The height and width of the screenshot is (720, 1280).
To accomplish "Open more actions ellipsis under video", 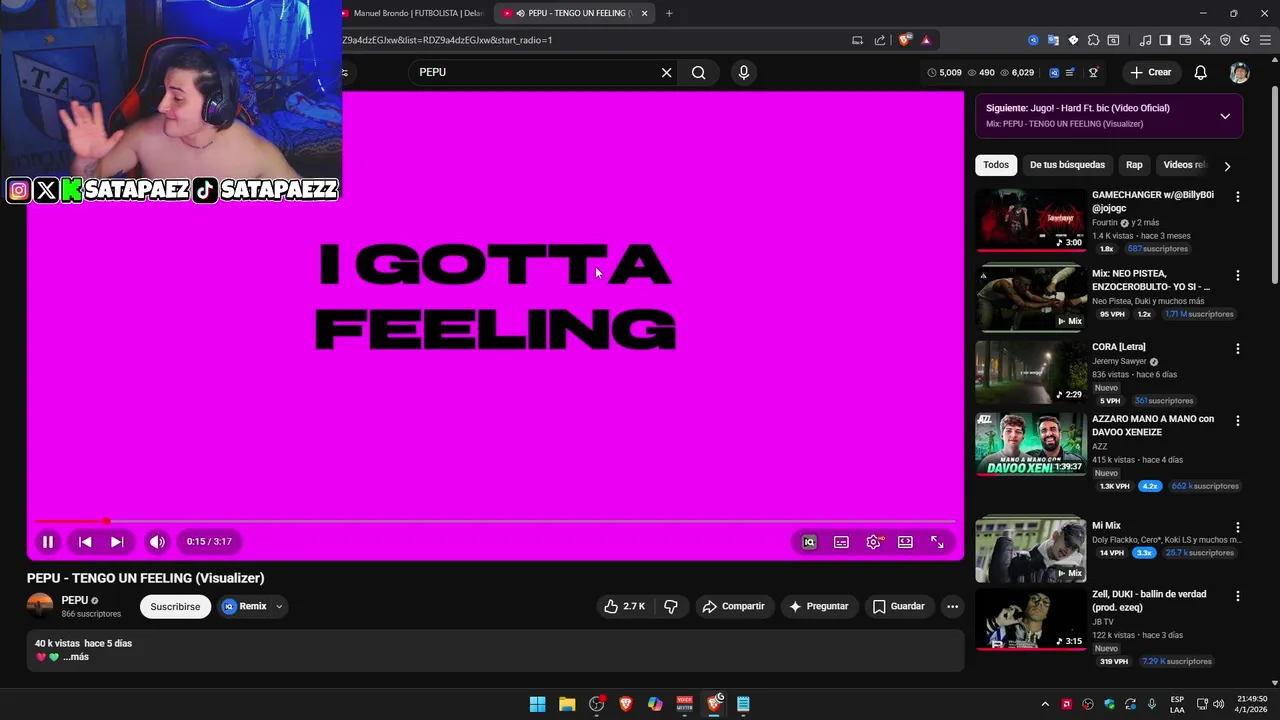I will coord(952,606).
